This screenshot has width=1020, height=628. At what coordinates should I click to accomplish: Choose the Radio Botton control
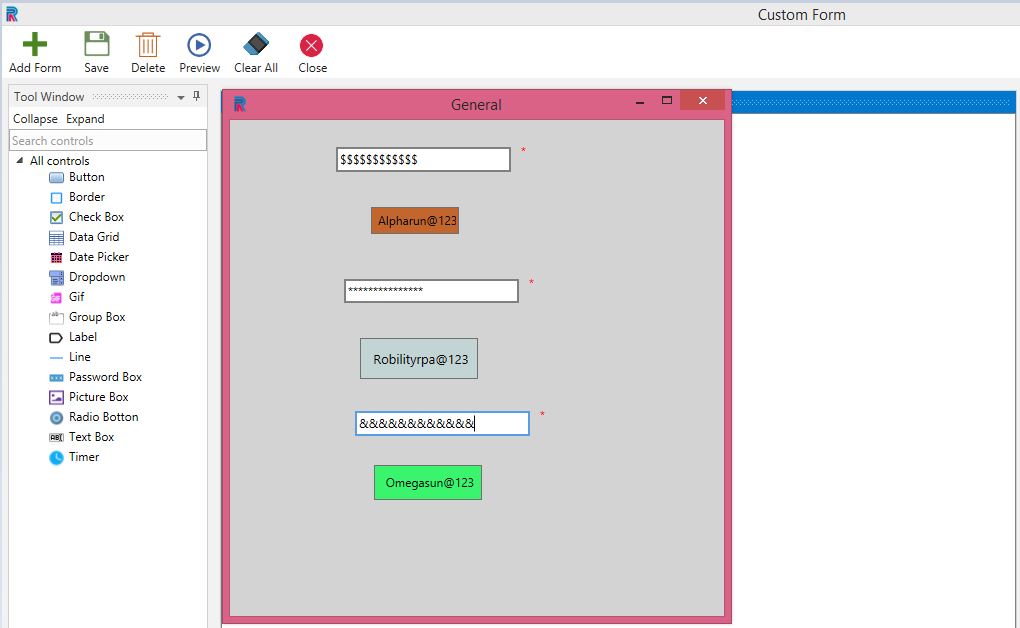[103, 417]
